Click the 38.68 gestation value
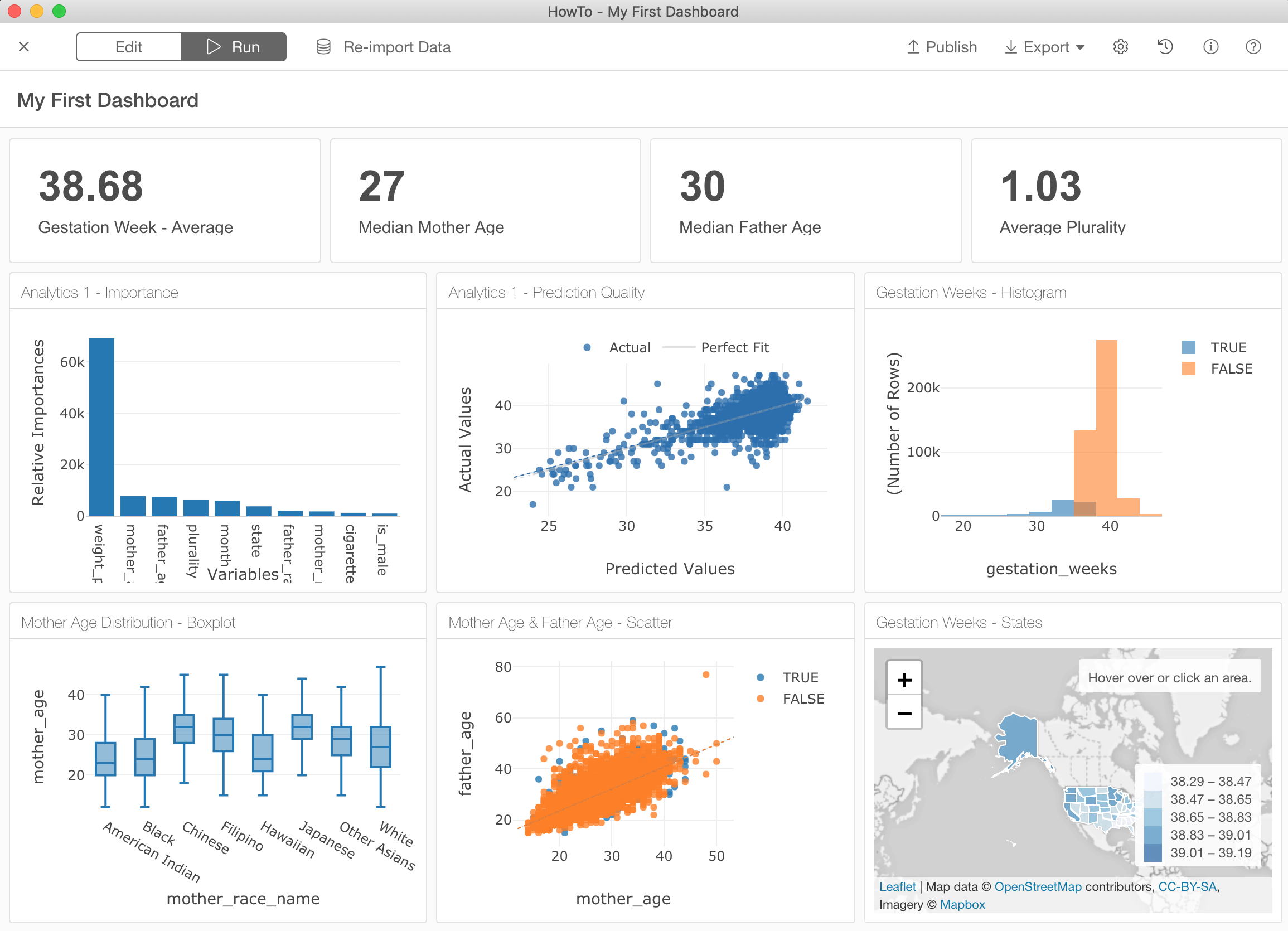 coord(91,186)
